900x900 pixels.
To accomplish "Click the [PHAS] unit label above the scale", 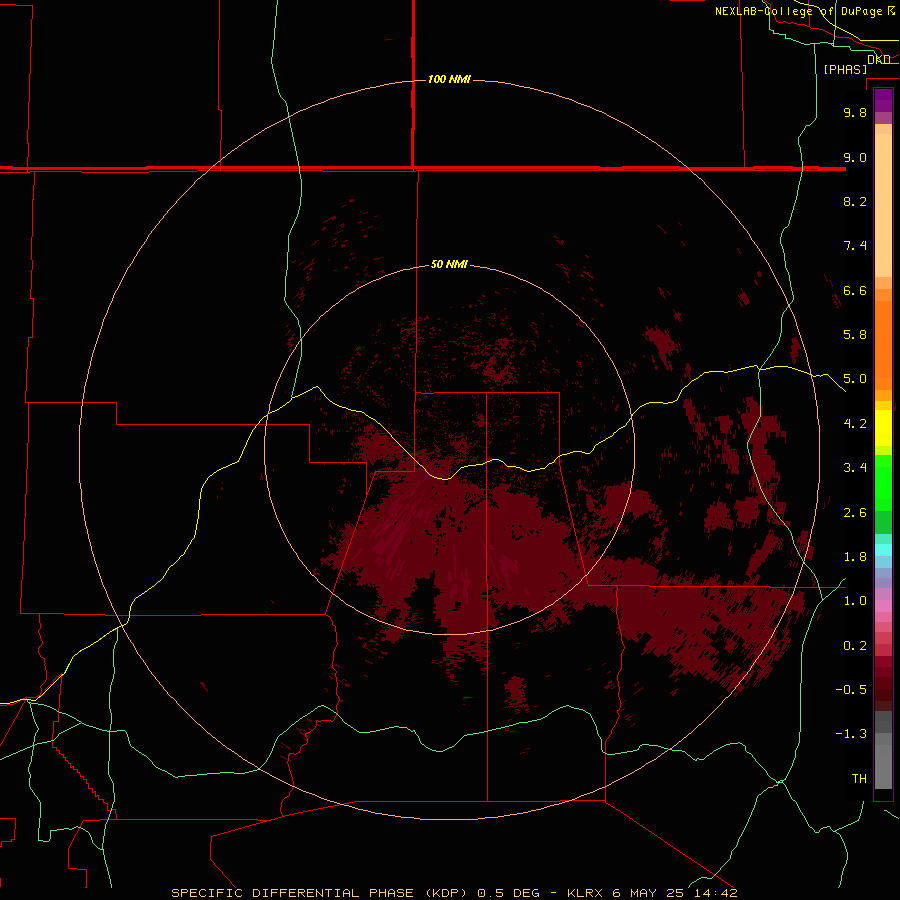I will tap(845, 69).
